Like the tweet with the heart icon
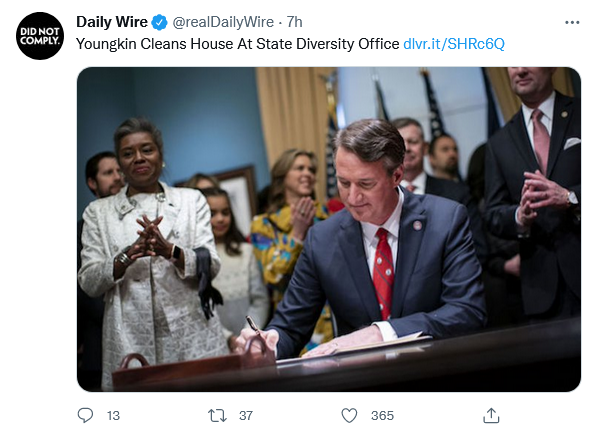The width and height of the screenshot is (598, 437). 349,415
